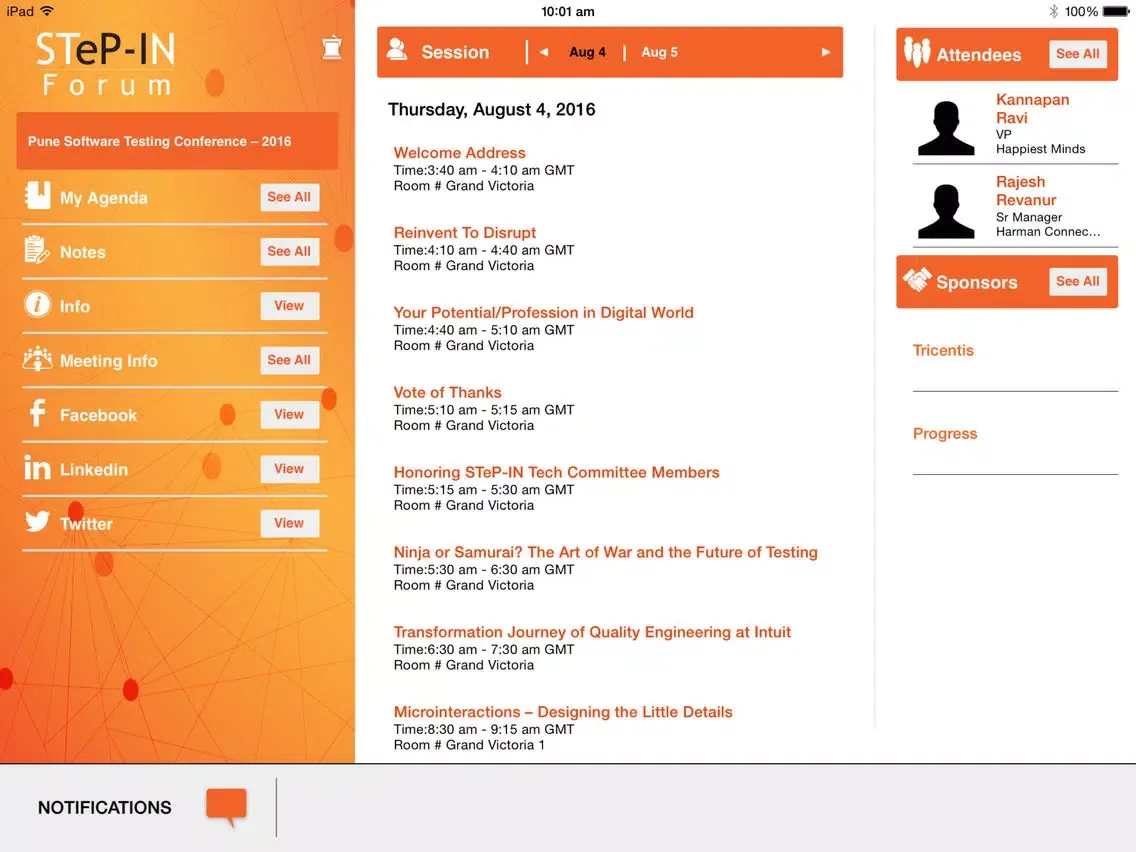Tap the STeP-IN Forum logo
Image resolution: width=1136 pixels, height=852 pixels.
click(106, 64)
